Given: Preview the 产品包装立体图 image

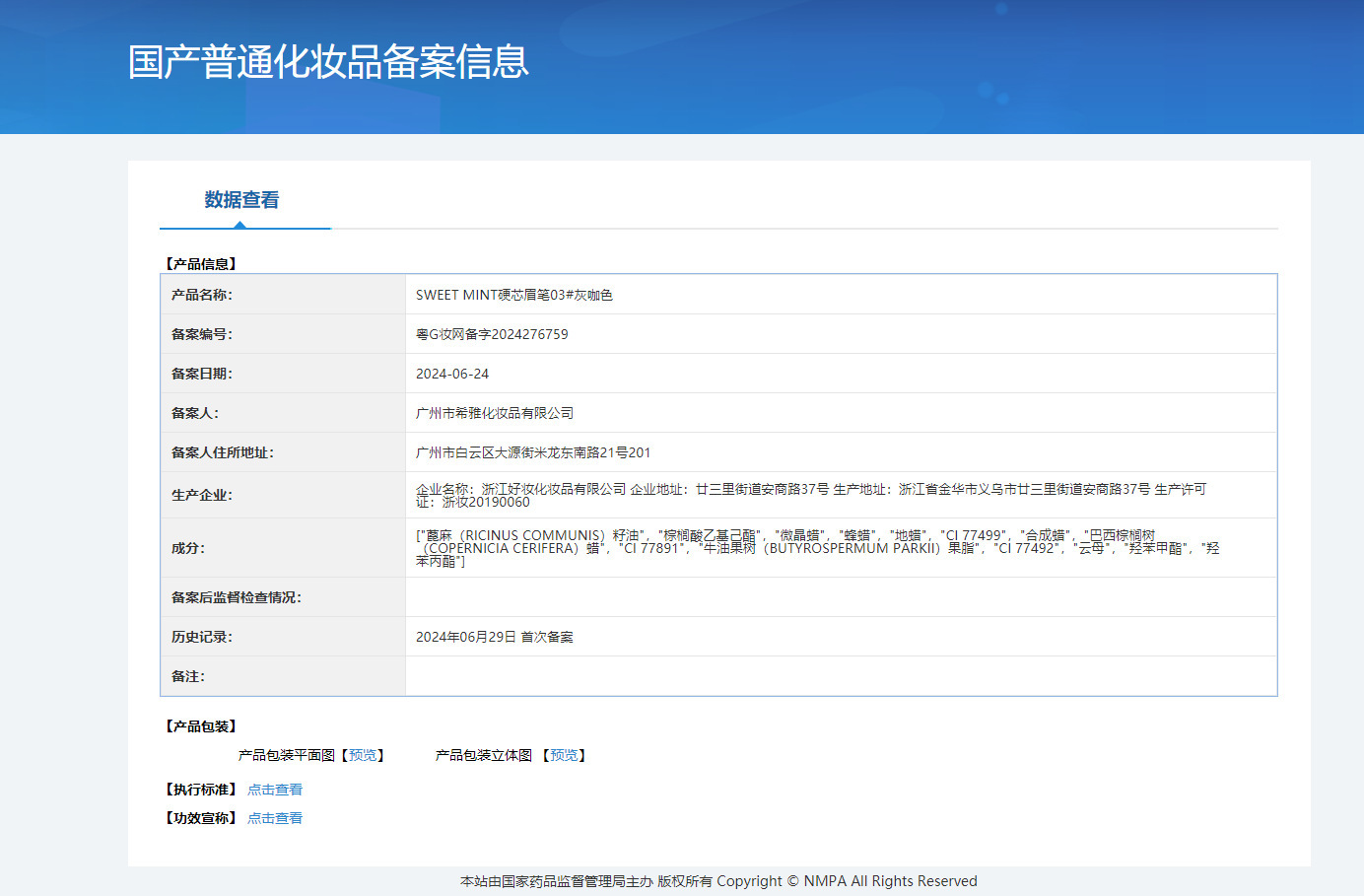Looking at the screenshot, I should tap(564, 755).
